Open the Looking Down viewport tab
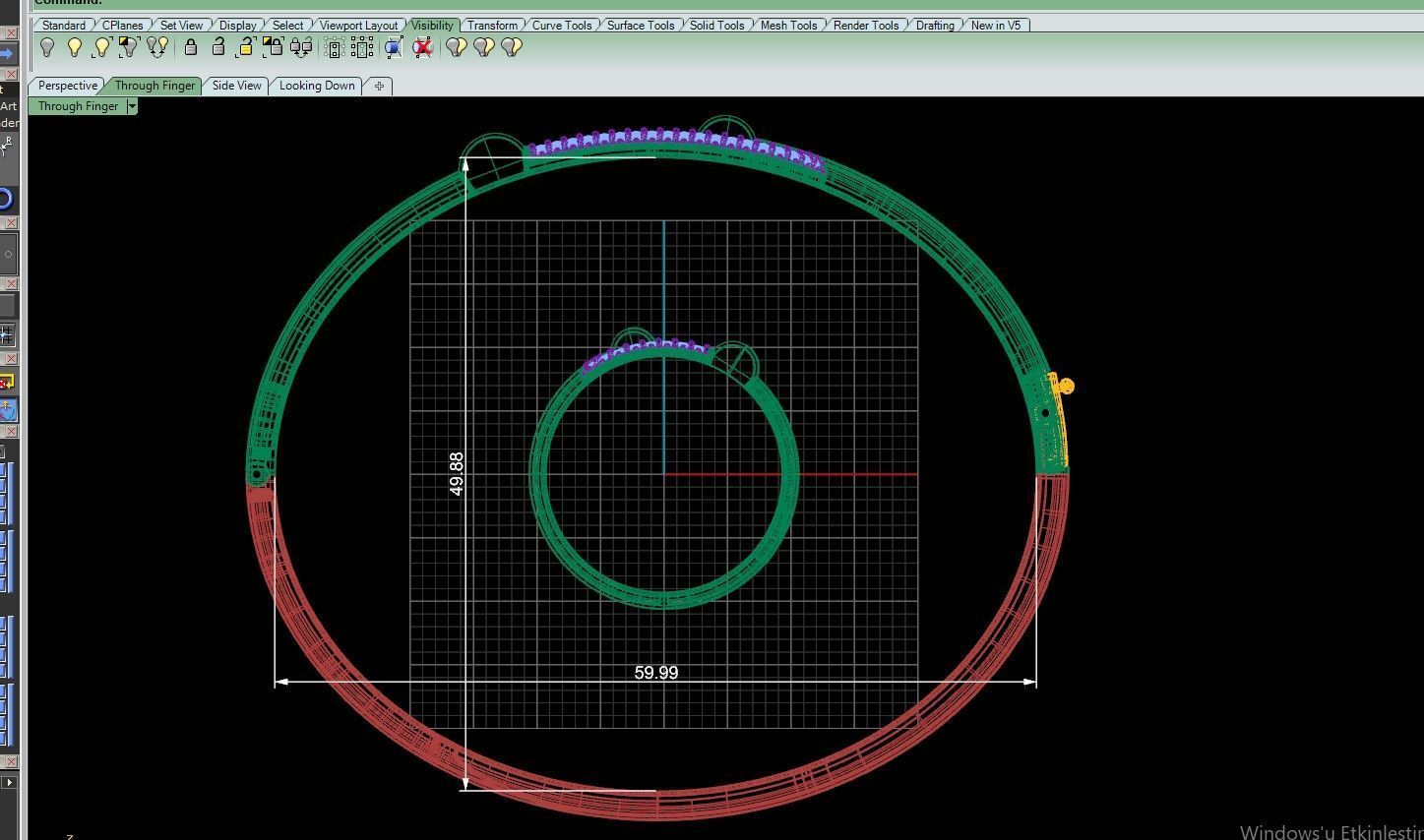The width and height of the screenshot is (1424, 840). tap(317, 86)
